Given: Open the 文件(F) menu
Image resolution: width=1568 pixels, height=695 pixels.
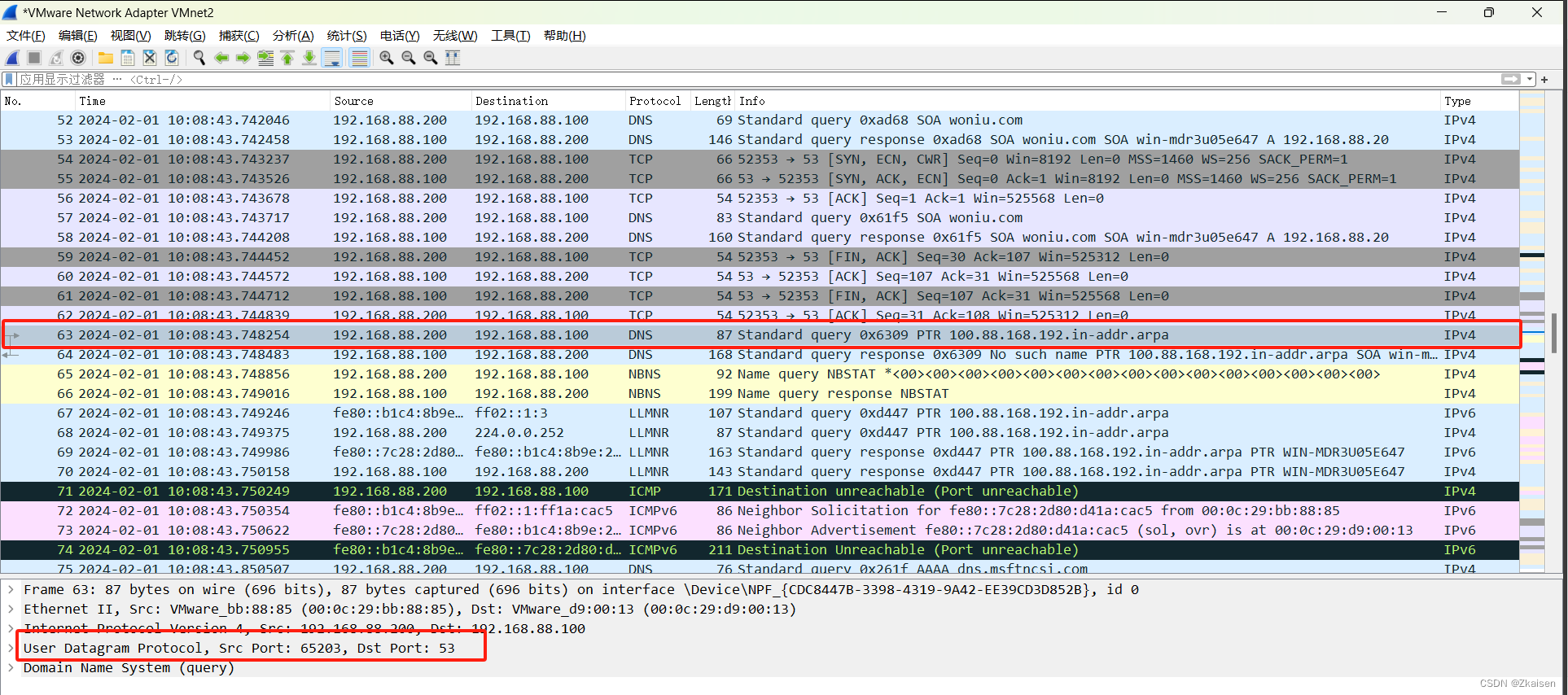Looking at the screenshot, I should coord(26,36).
